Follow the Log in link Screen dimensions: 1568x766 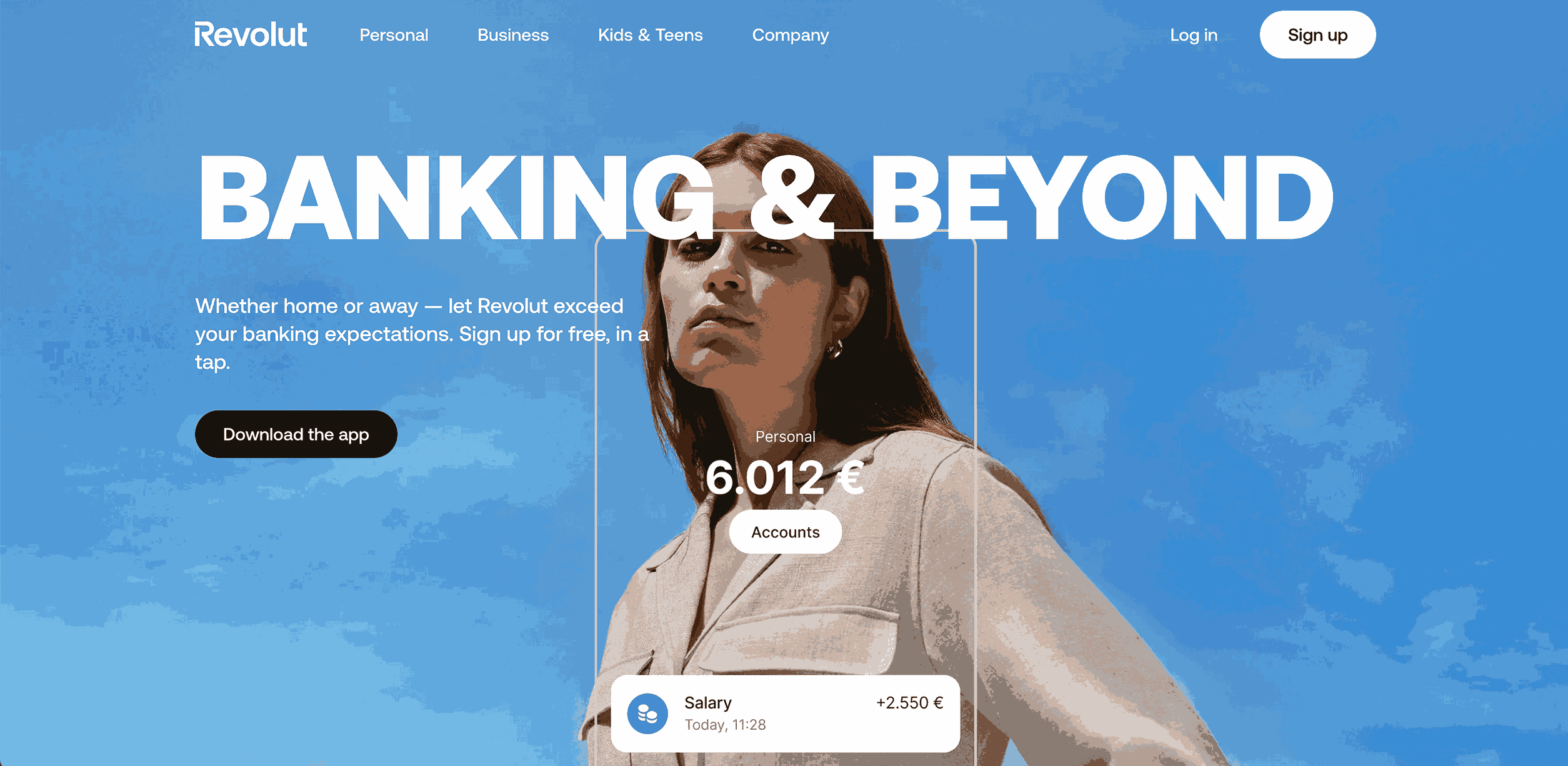coord(1194,36)
